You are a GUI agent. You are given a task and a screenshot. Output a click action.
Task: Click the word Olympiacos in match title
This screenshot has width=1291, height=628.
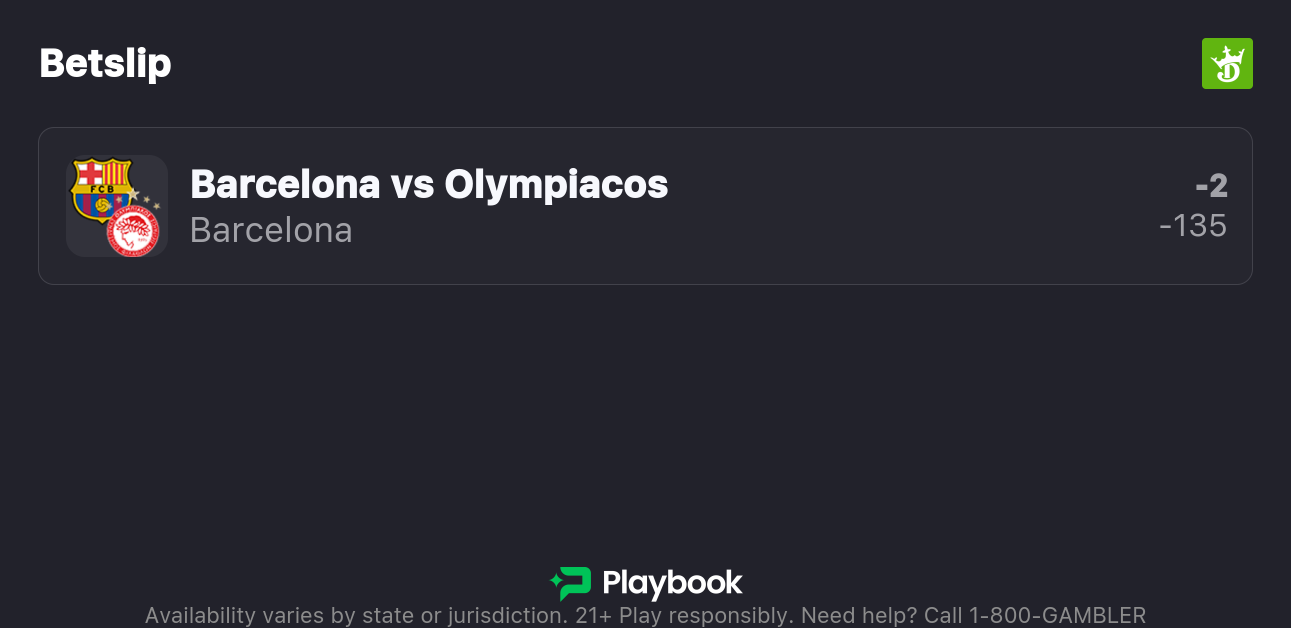556,184
